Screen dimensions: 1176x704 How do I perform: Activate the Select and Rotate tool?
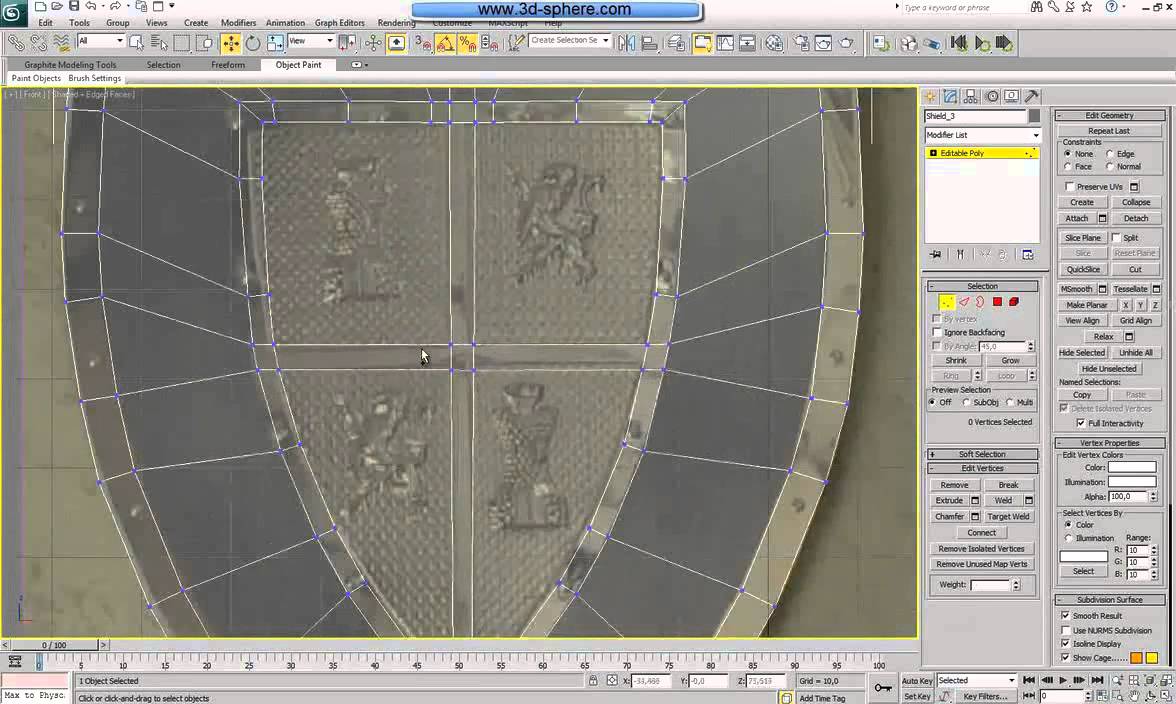tap(253, 43)
